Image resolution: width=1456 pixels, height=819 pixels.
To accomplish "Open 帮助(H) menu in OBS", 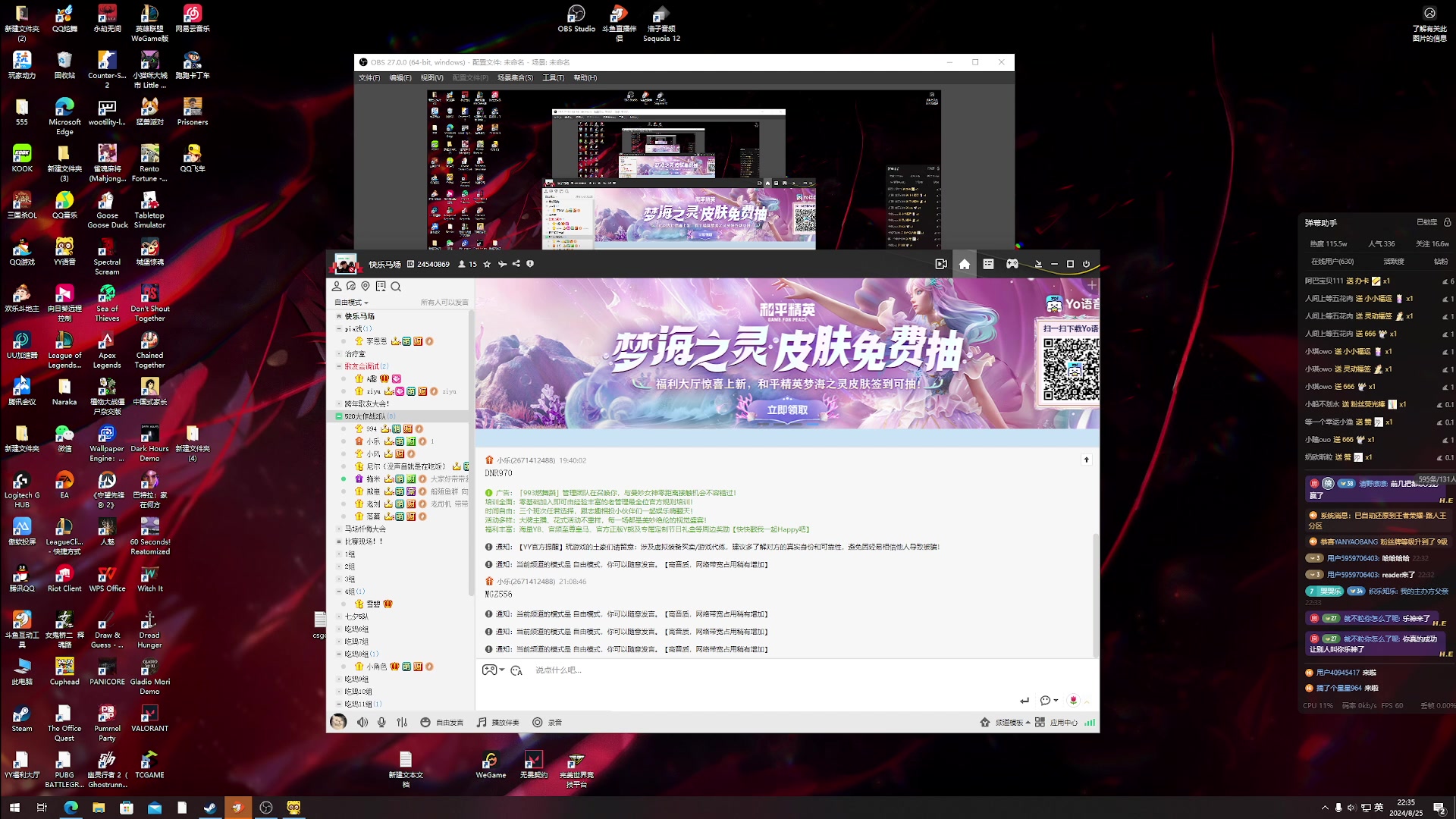I will click(585, 77).
